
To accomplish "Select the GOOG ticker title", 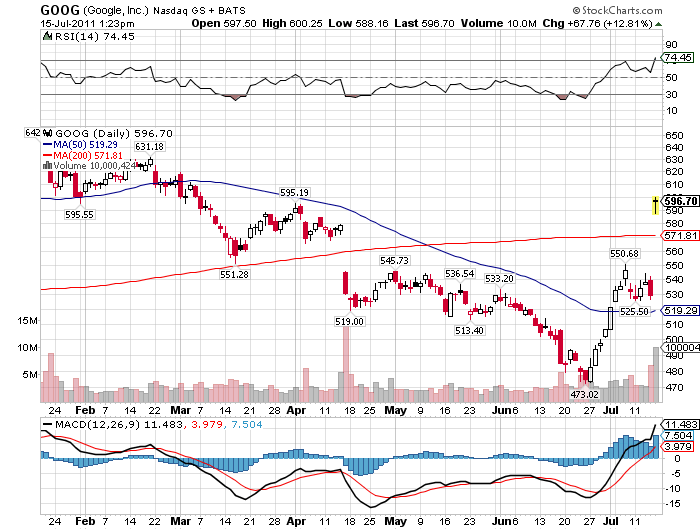I will coord(60,10).
